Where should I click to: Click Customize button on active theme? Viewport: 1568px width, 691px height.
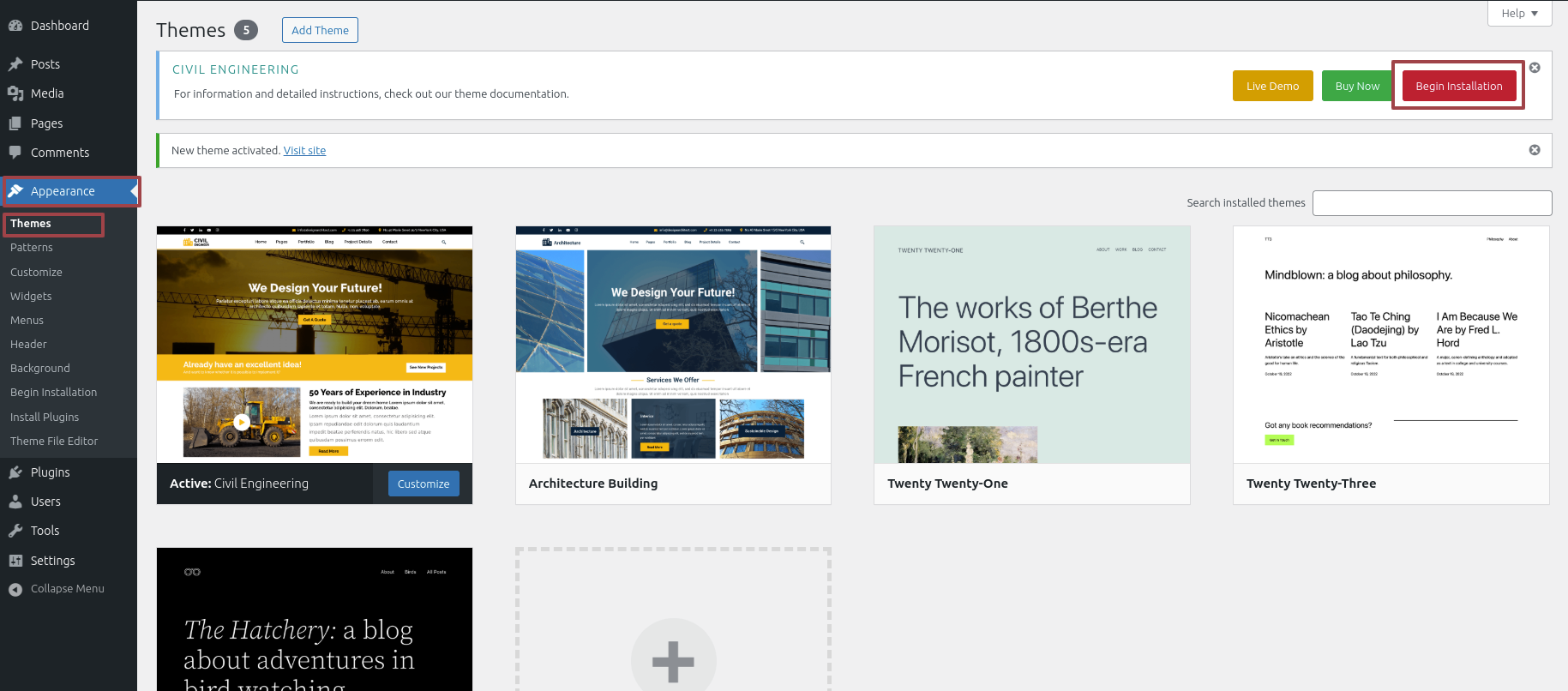(x=424, y=484)
